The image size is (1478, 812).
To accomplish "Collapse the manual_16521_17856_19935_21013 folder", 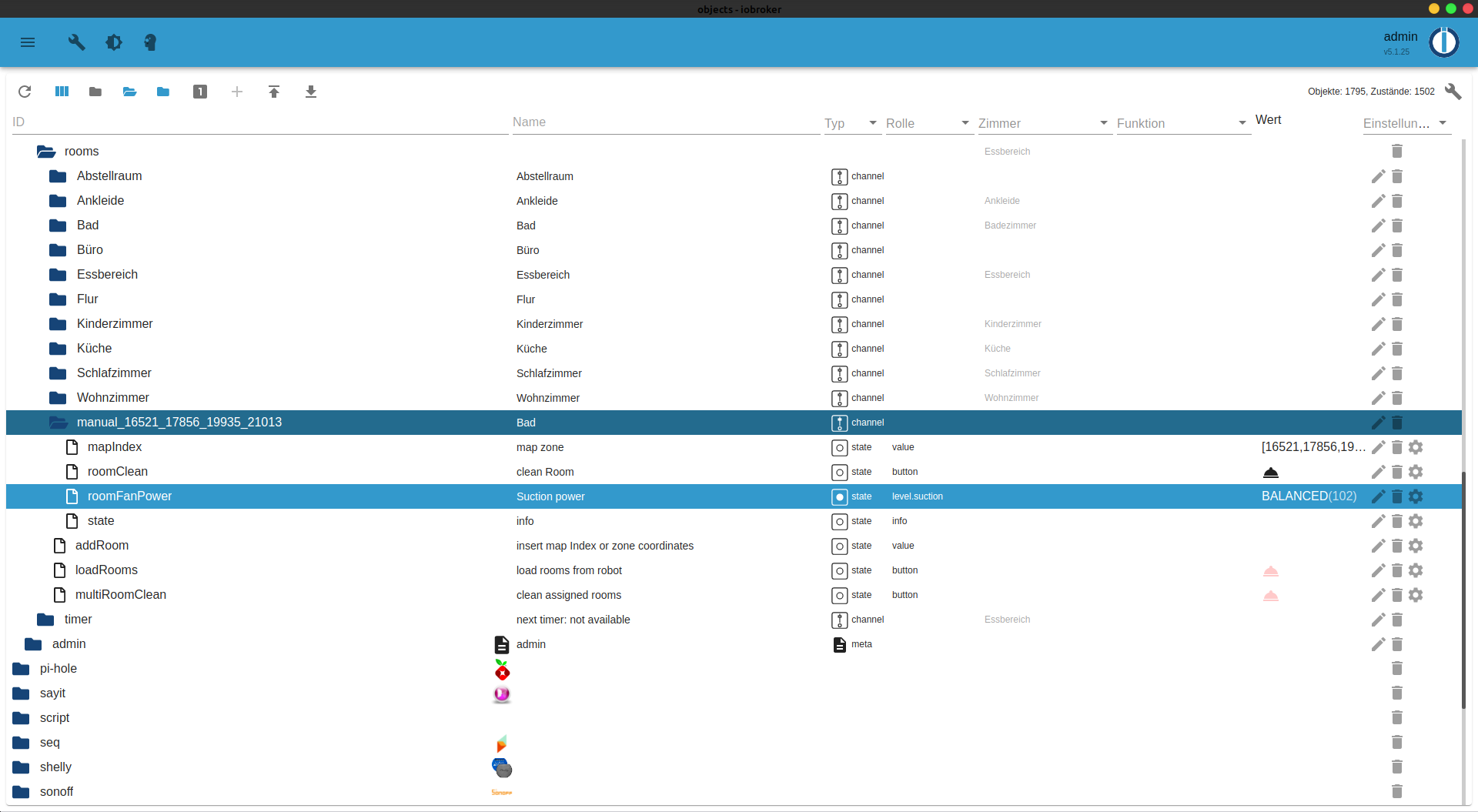I will click(x=59, y=423).
